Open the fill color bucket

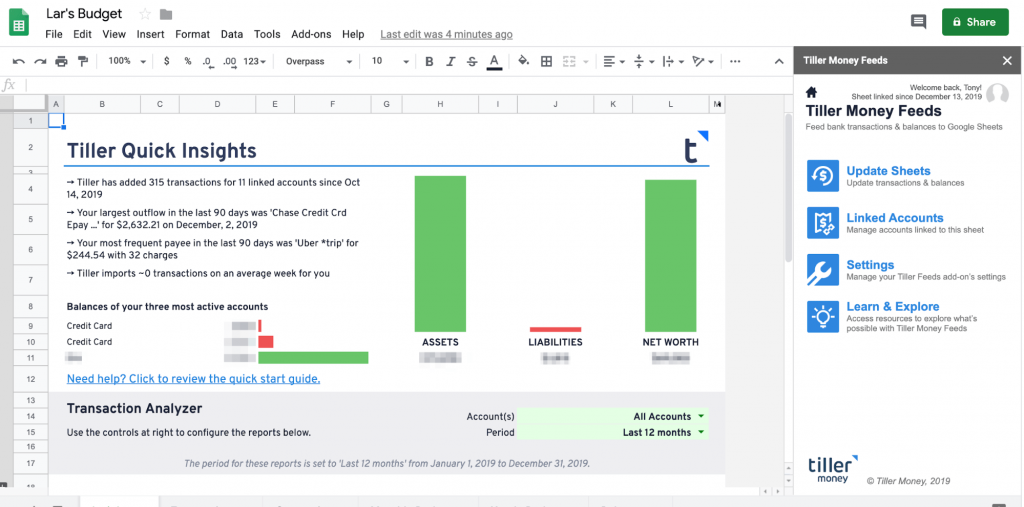coord(524,61)
